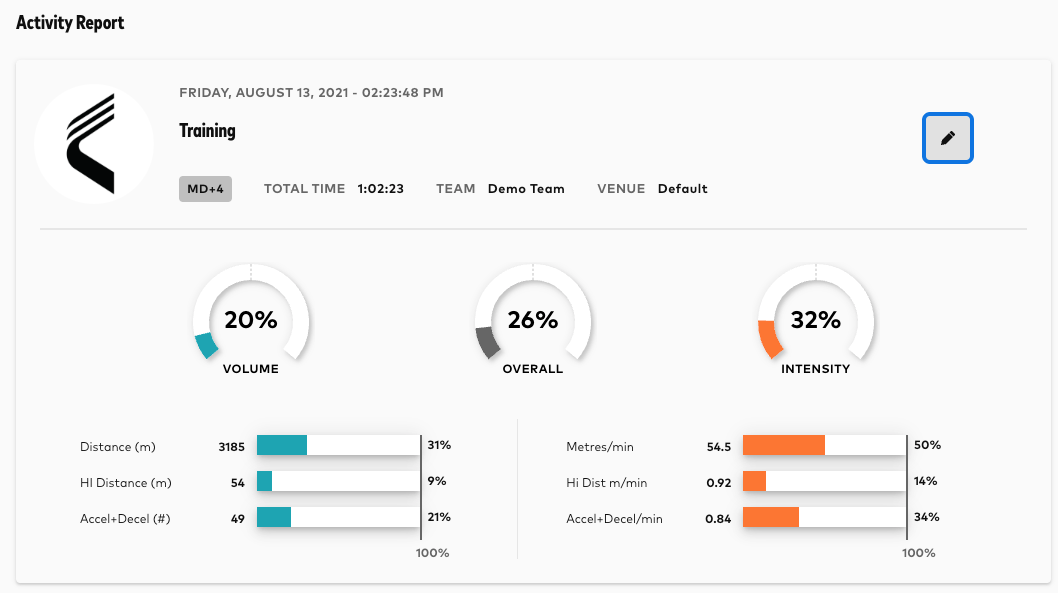The width and height of the screenshot is (1058, 593).
Task: Select the MD+4 badge
Action: [x=205, y=189]
